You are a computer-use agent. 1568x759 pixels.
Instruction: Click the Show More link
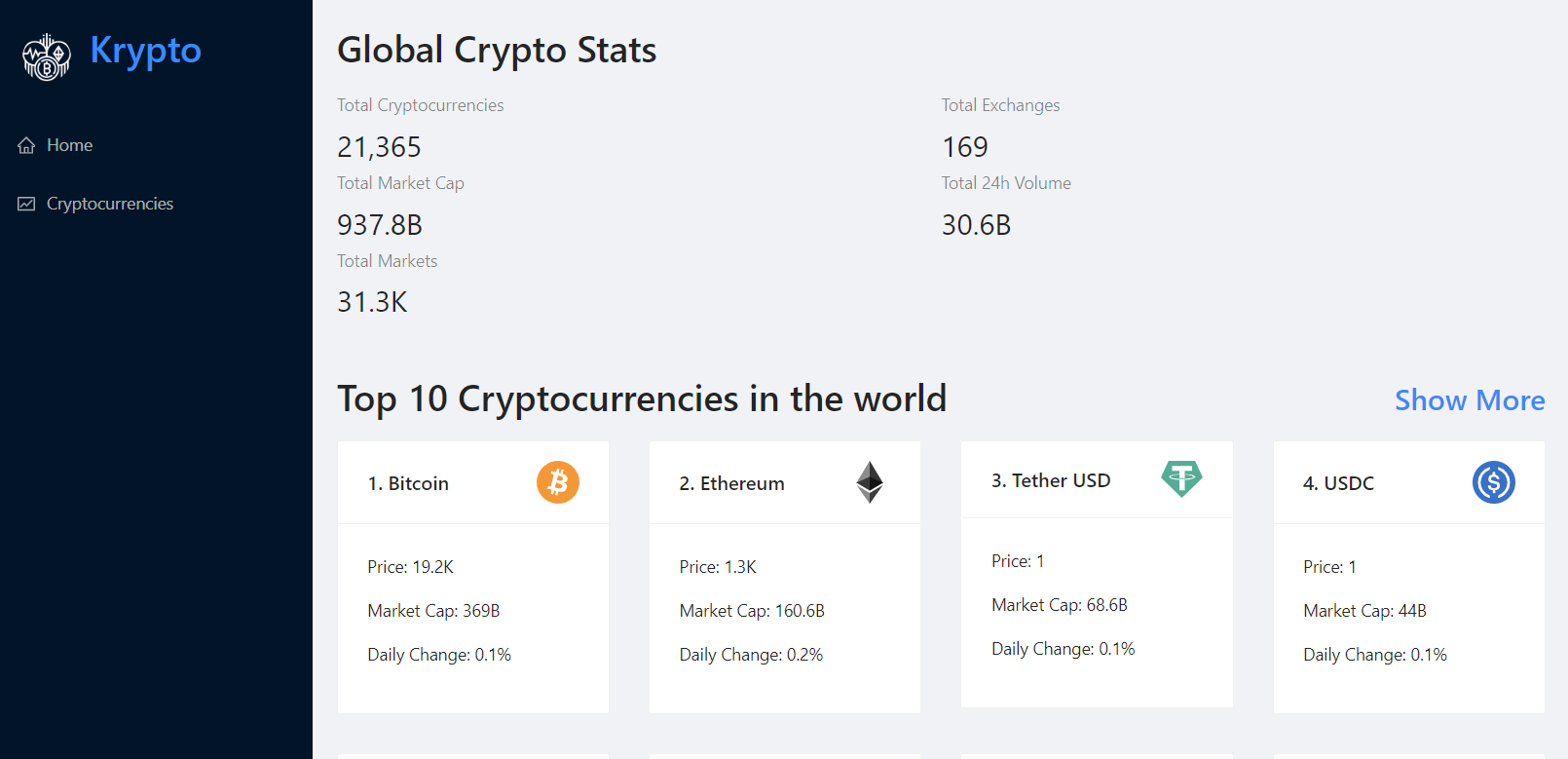[1469, 400]
